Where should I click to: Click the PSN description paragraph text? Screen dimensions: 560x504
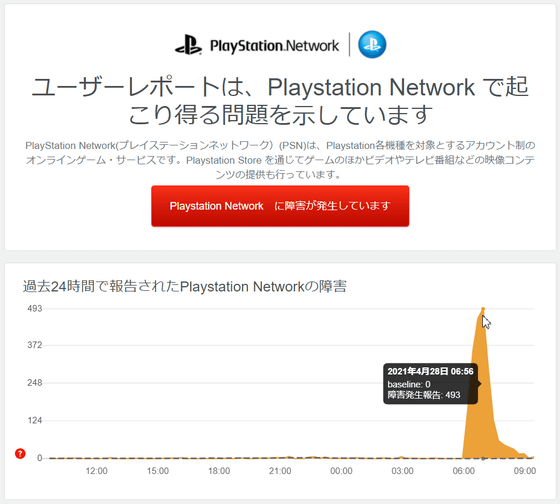click(x=280, y=160)
